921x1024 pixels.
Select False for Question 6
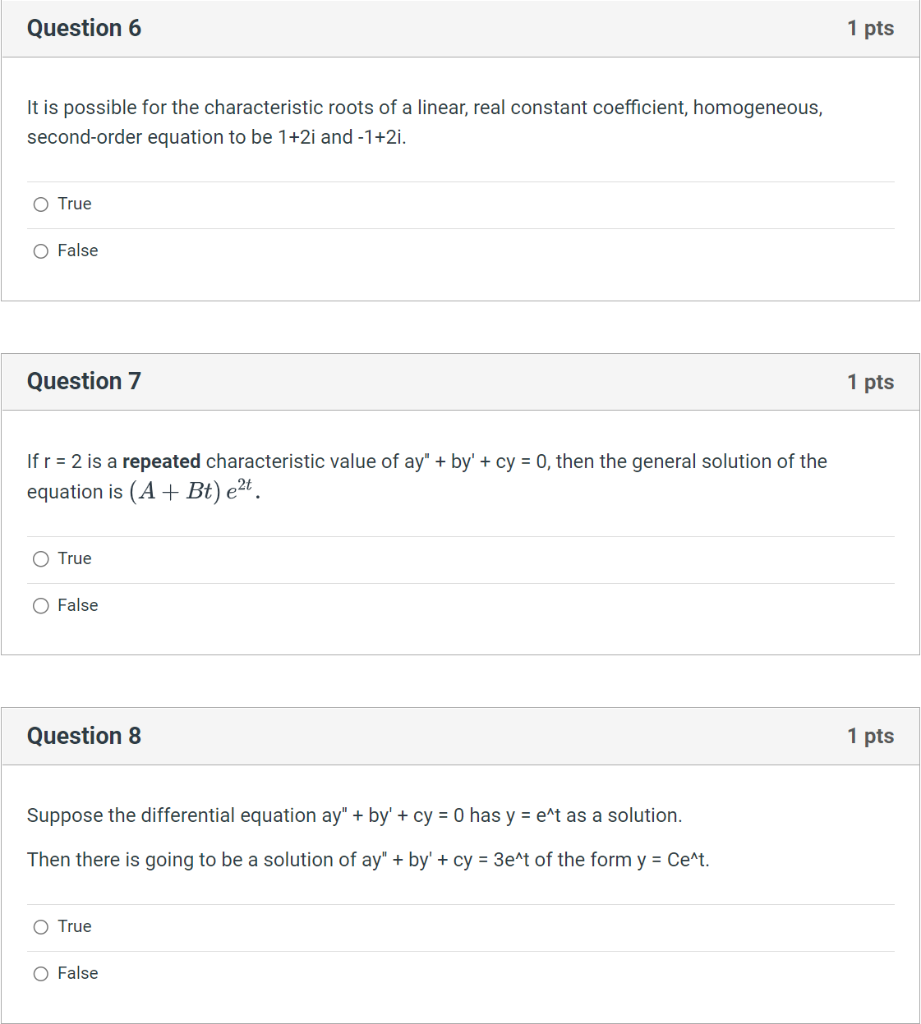(x=40, y=251)
